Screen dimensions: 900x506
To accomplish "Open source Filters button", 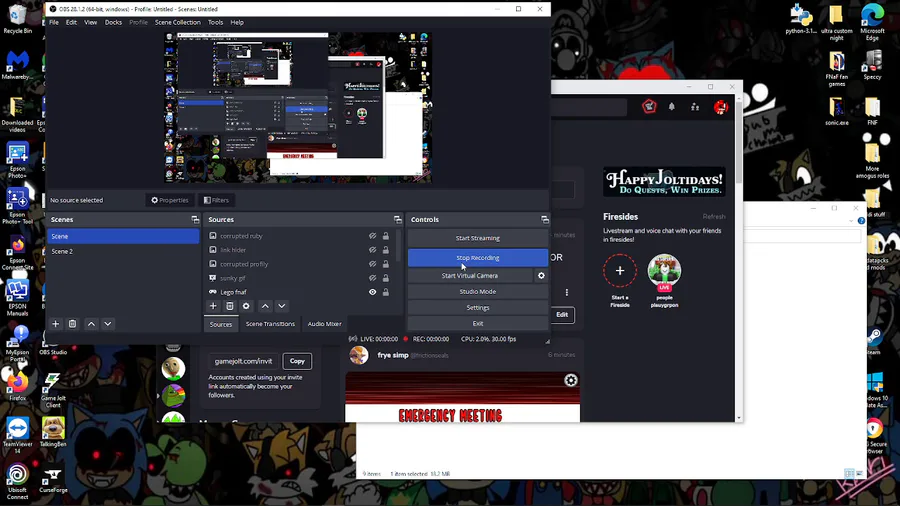I will [x=216, y=200].
